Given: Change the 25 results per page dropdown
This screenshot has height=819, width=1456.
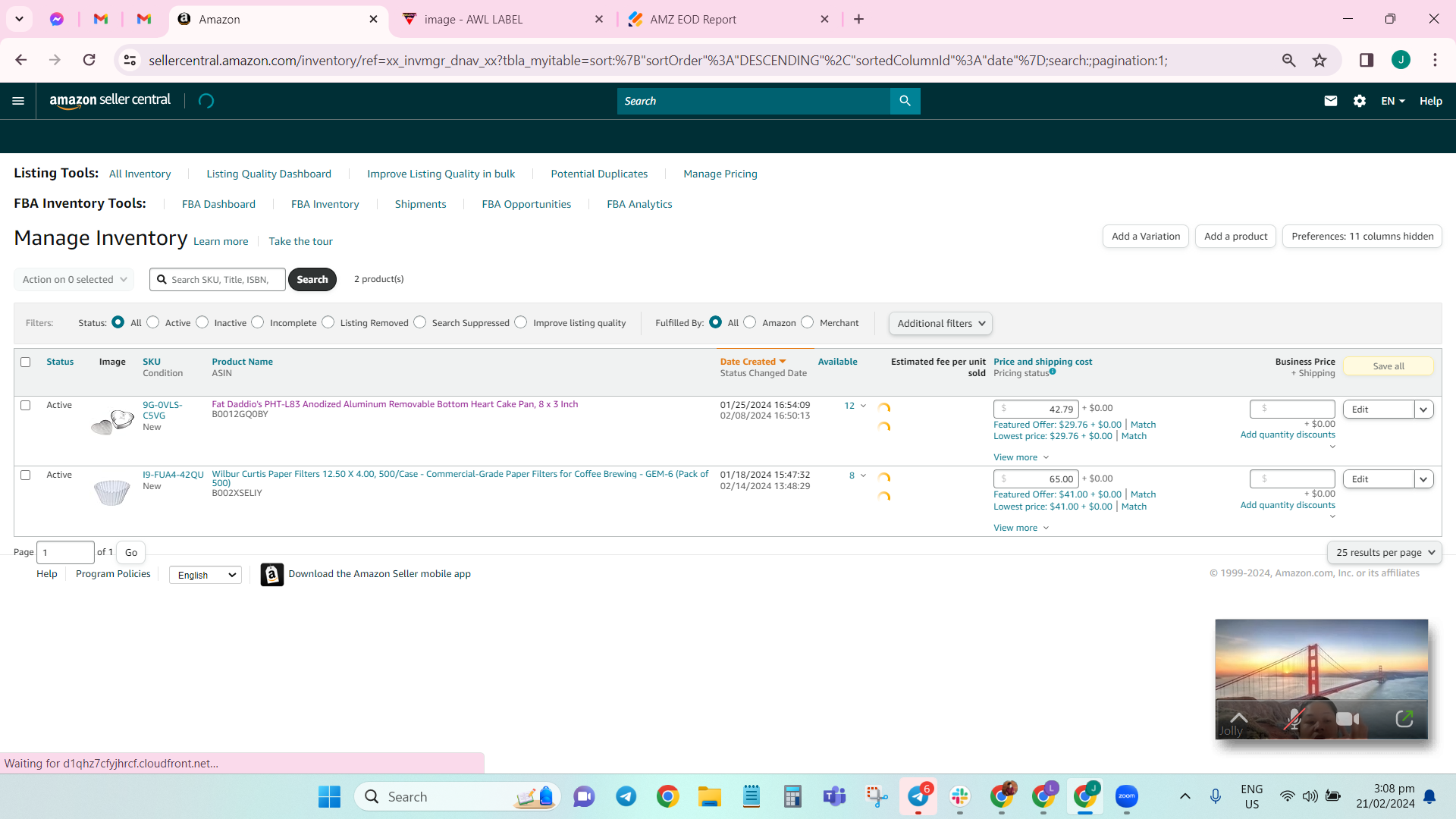Looking at the screenshot, I should 1385,553.
